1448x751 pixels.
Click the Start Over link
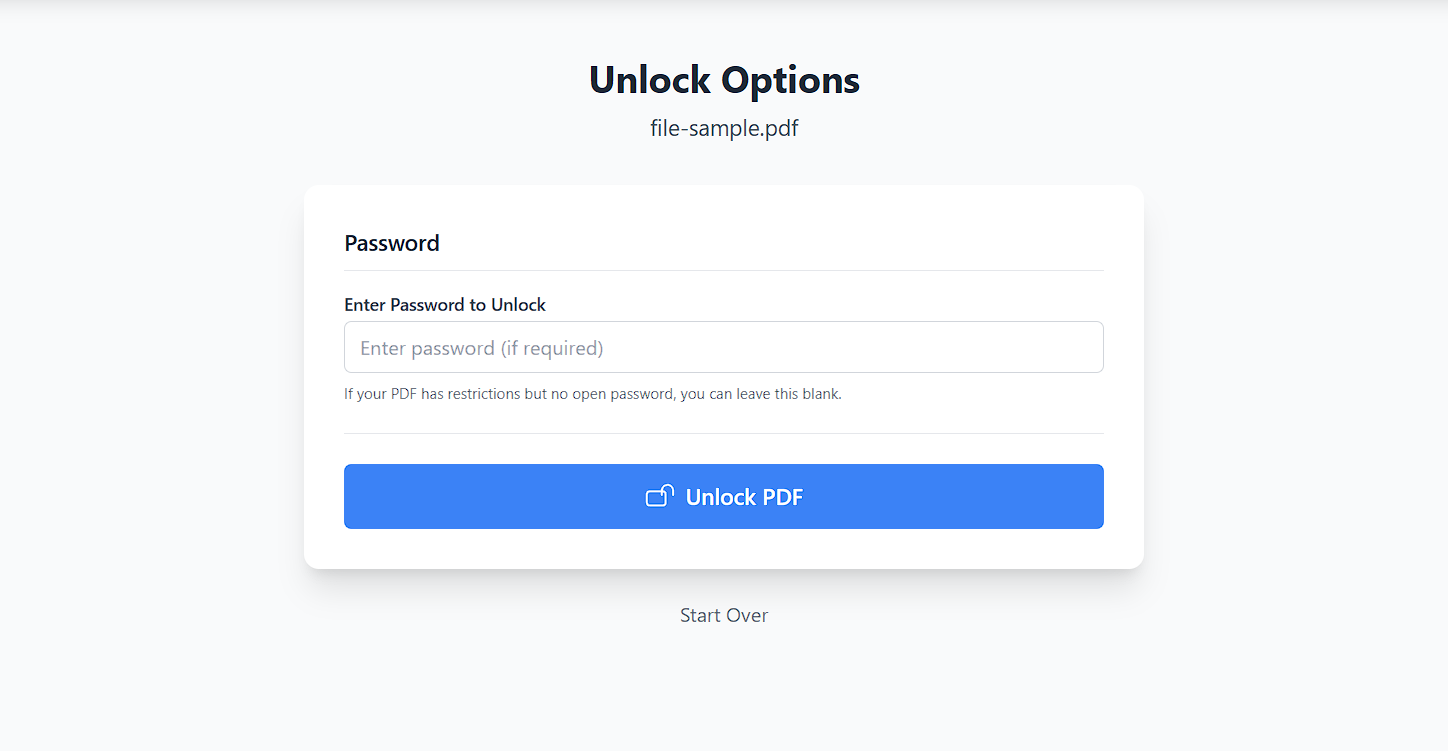click(x=724, y=615)
